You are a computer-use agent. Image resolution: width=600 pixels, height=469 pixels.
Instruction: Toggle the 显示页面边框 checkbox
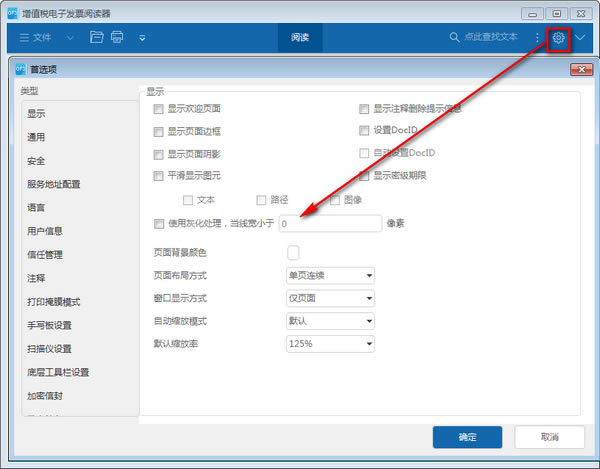click(158, 132)
